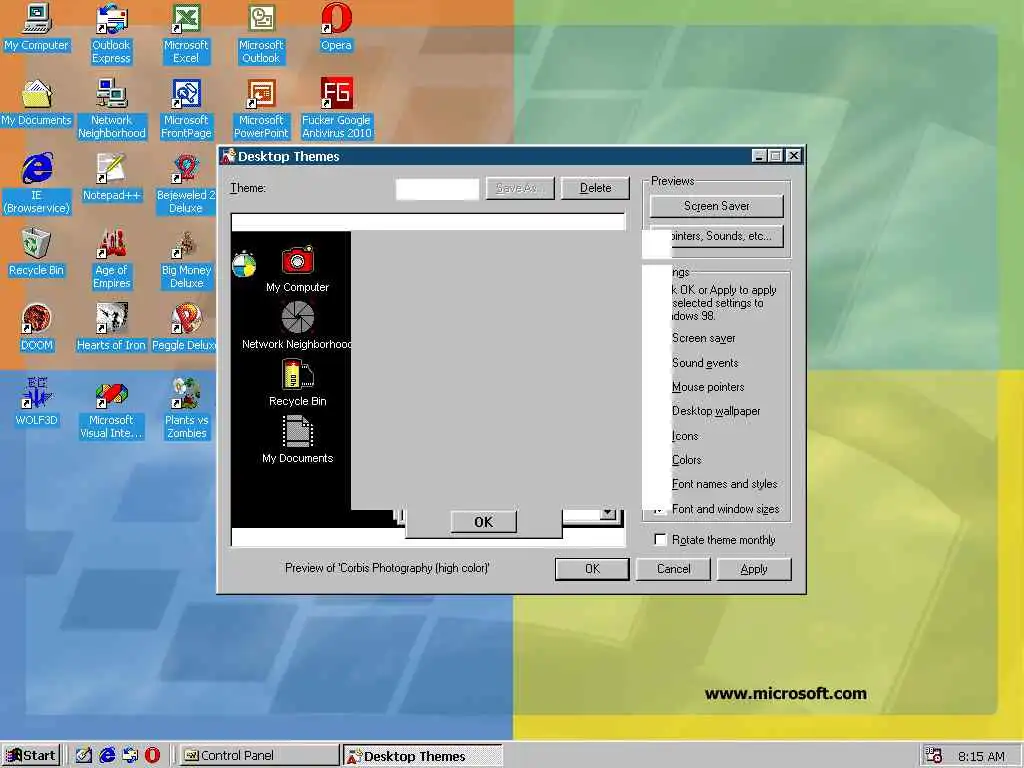
Task: Toggle the Mouse pointers setting
Action: click(708, 387)
